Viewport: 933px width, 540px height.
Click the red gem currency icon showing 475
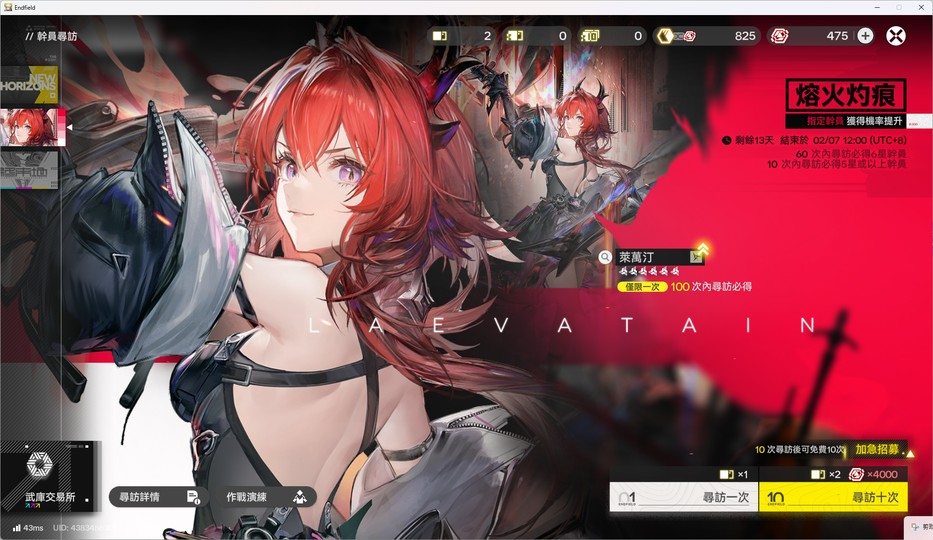780,36
